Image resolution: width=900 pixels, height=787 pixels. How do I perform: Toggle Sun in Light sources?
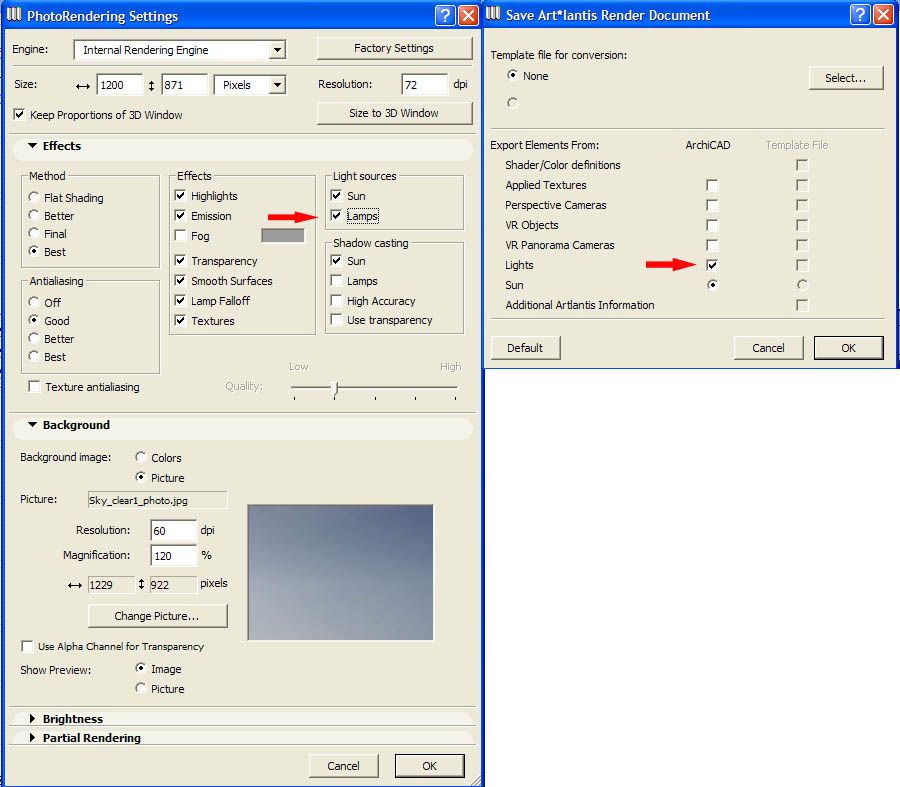[336, 195]
